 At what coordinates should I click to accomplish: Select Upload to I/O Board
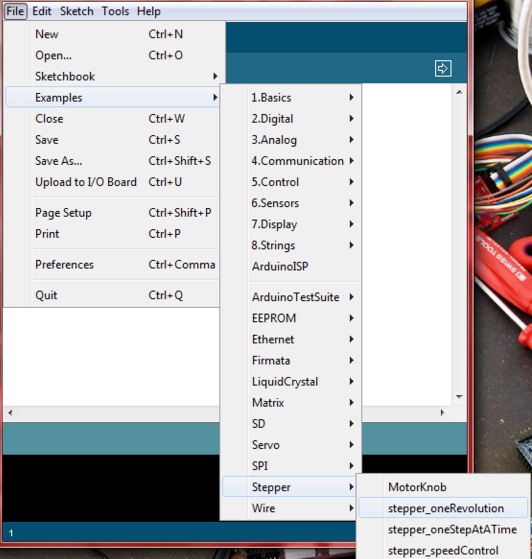pyautogui.click(x=113, y=182)
